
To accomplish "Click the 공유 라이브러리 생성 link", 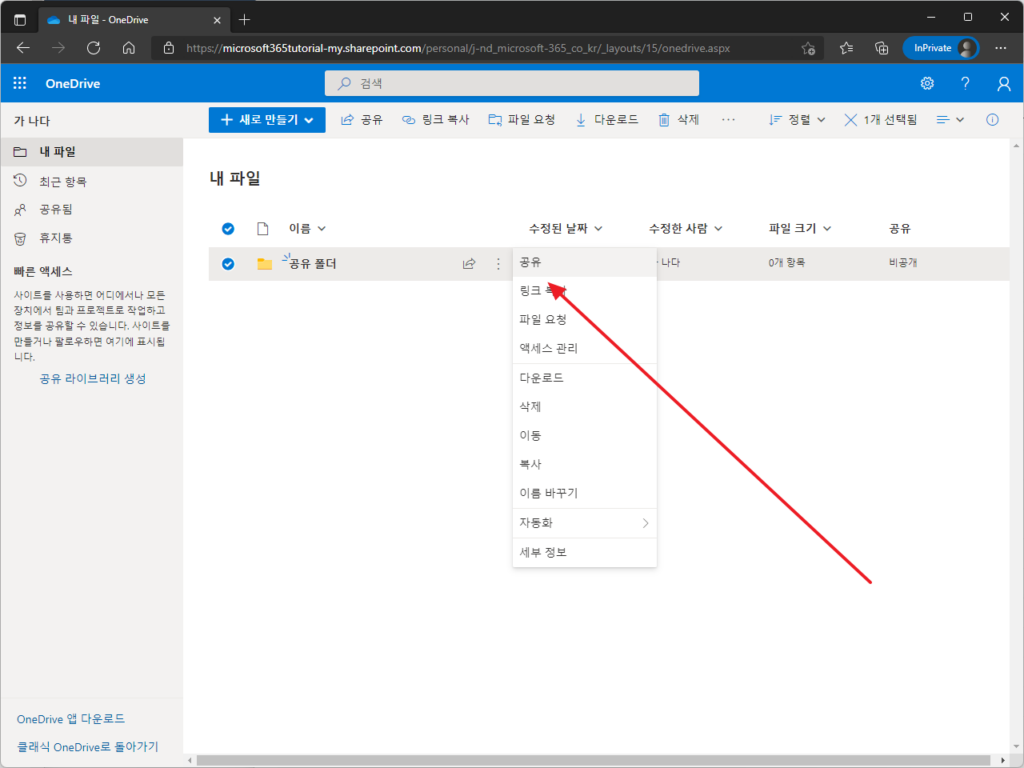I will click(x=93, y=379).
